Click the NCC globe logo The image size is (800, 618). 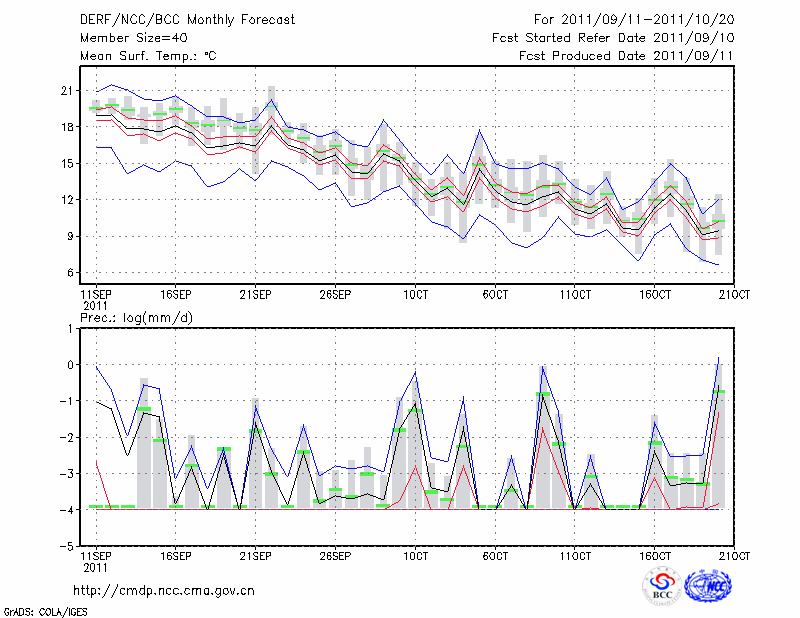point(713,586)
